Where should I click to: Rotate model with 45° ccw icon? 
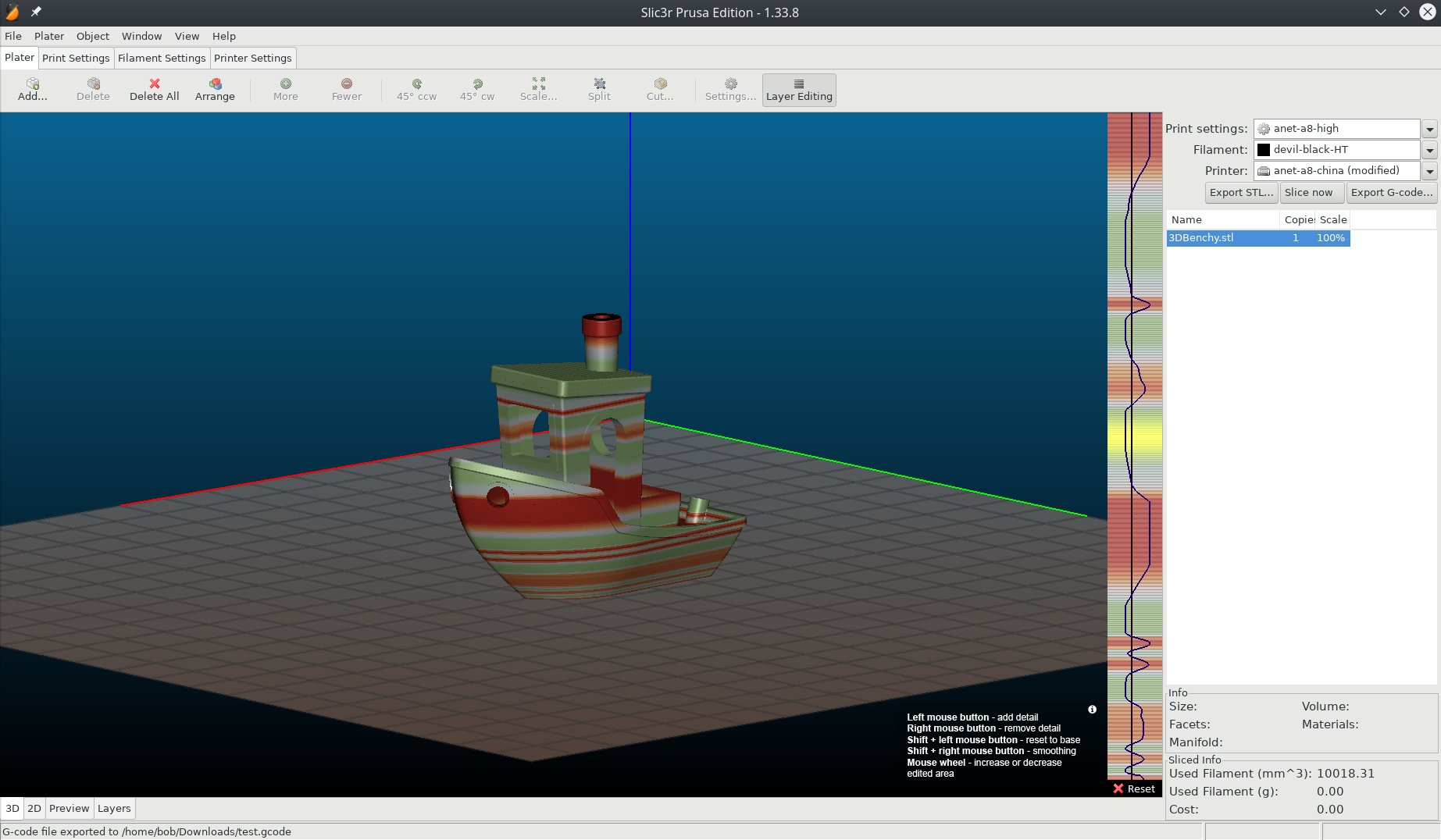(x=417, y=84)
